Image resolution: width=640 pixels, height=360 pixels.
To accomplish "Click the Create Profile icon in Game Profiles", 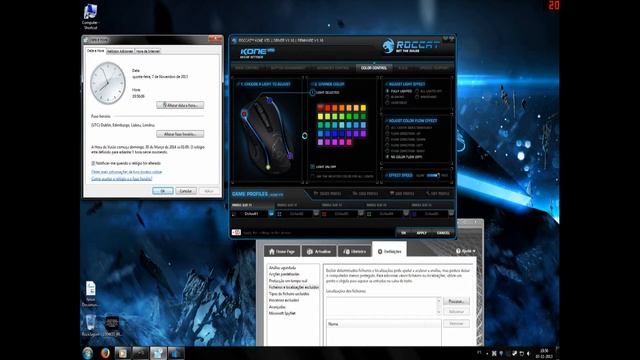I will coord(316,193).
